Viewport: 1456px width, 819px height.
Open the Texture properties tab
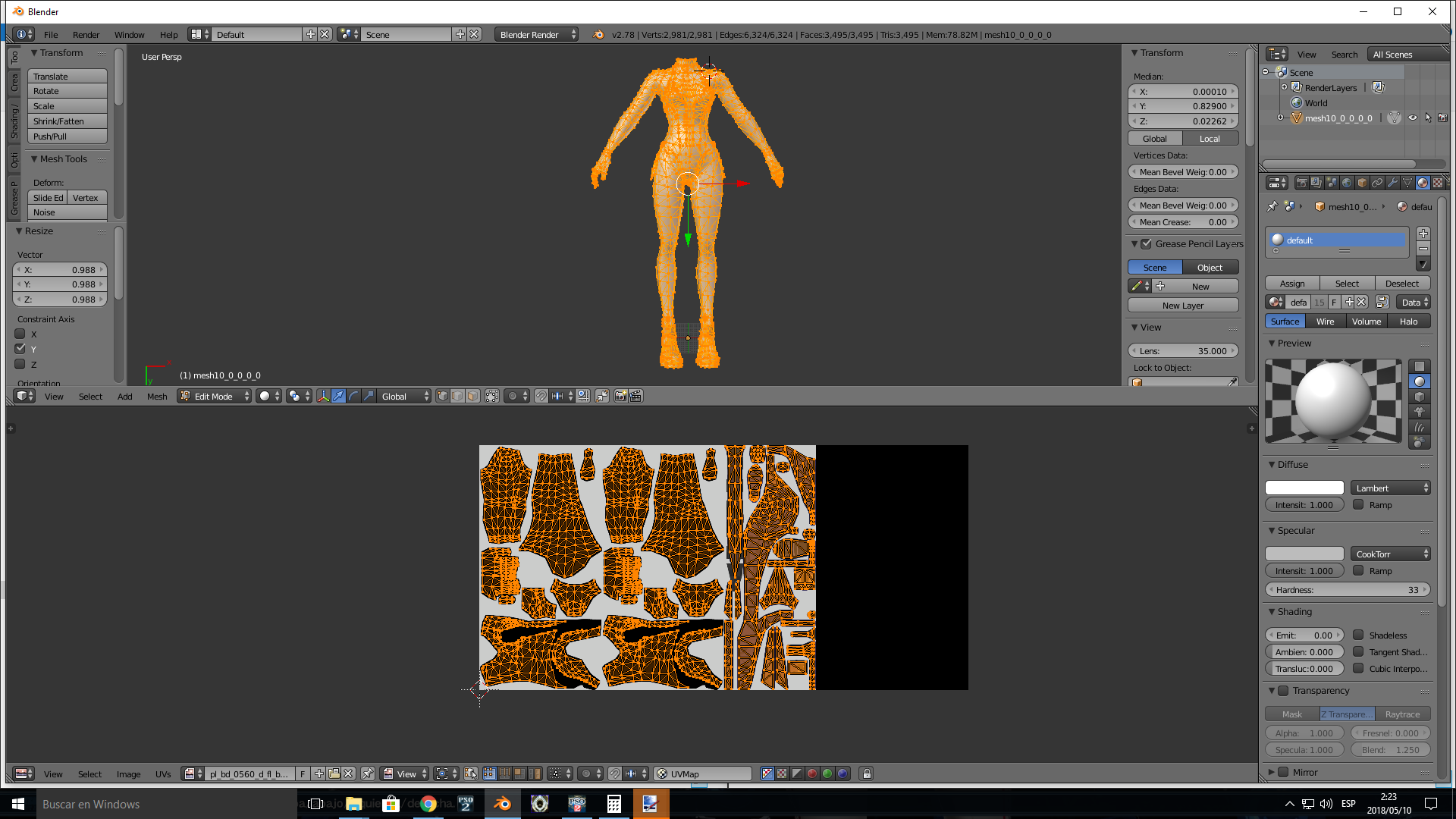[1438, 183]
